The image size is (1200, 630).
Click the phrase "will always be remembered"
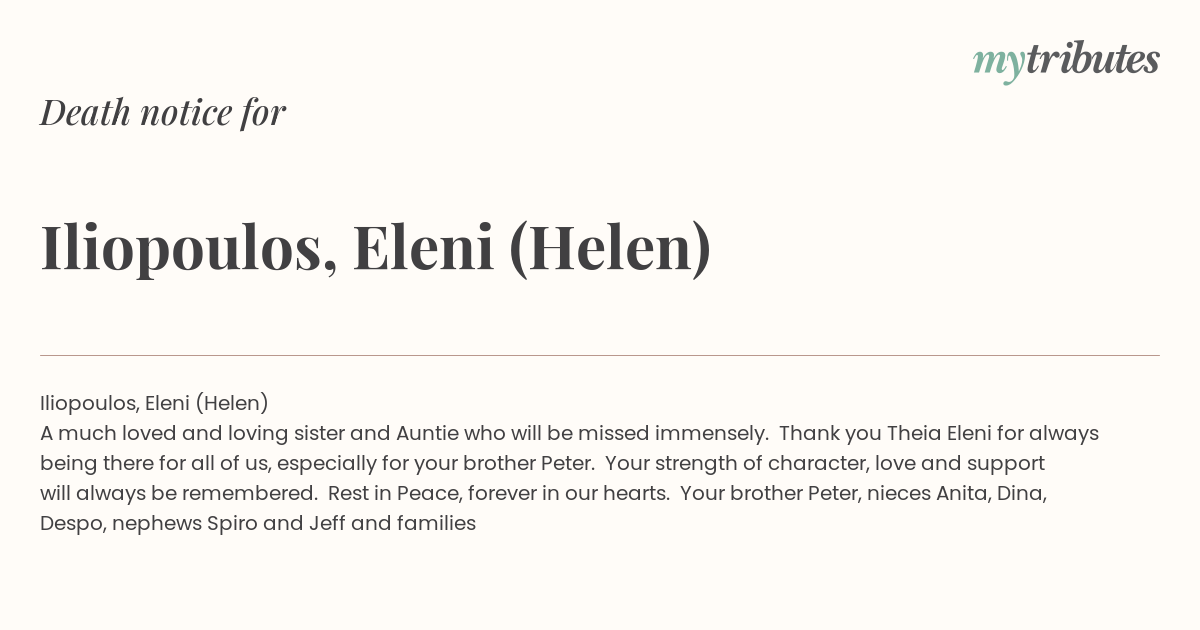click(x=175, y=493)
